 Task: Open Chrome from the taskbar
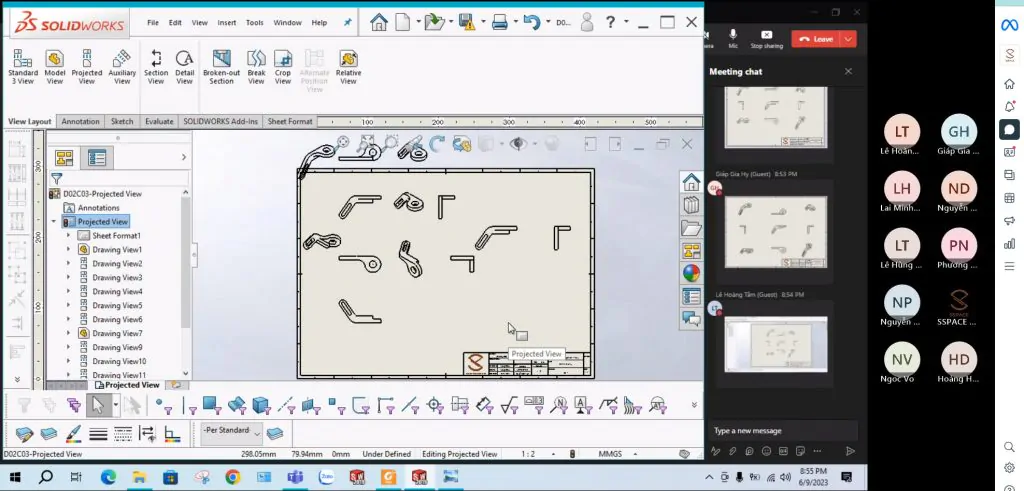pos(232,477)
